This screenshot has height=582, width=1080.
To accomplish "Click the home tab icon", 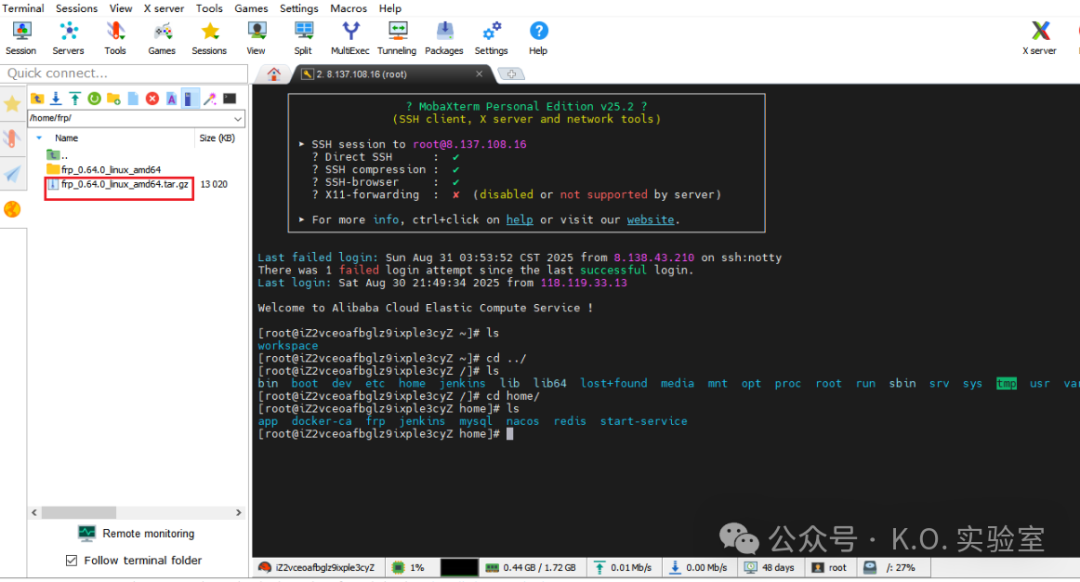I will 273,74.
